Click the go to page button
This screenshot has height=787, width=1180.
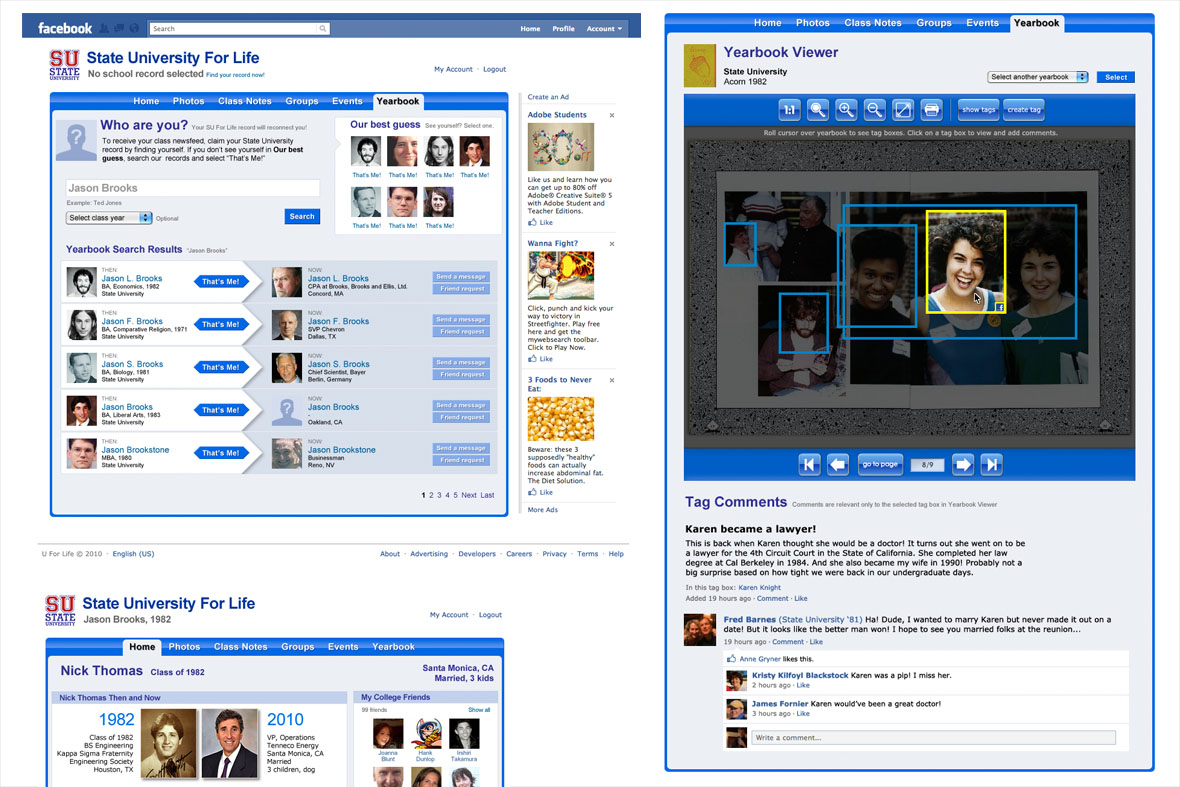tap(880, 464)
